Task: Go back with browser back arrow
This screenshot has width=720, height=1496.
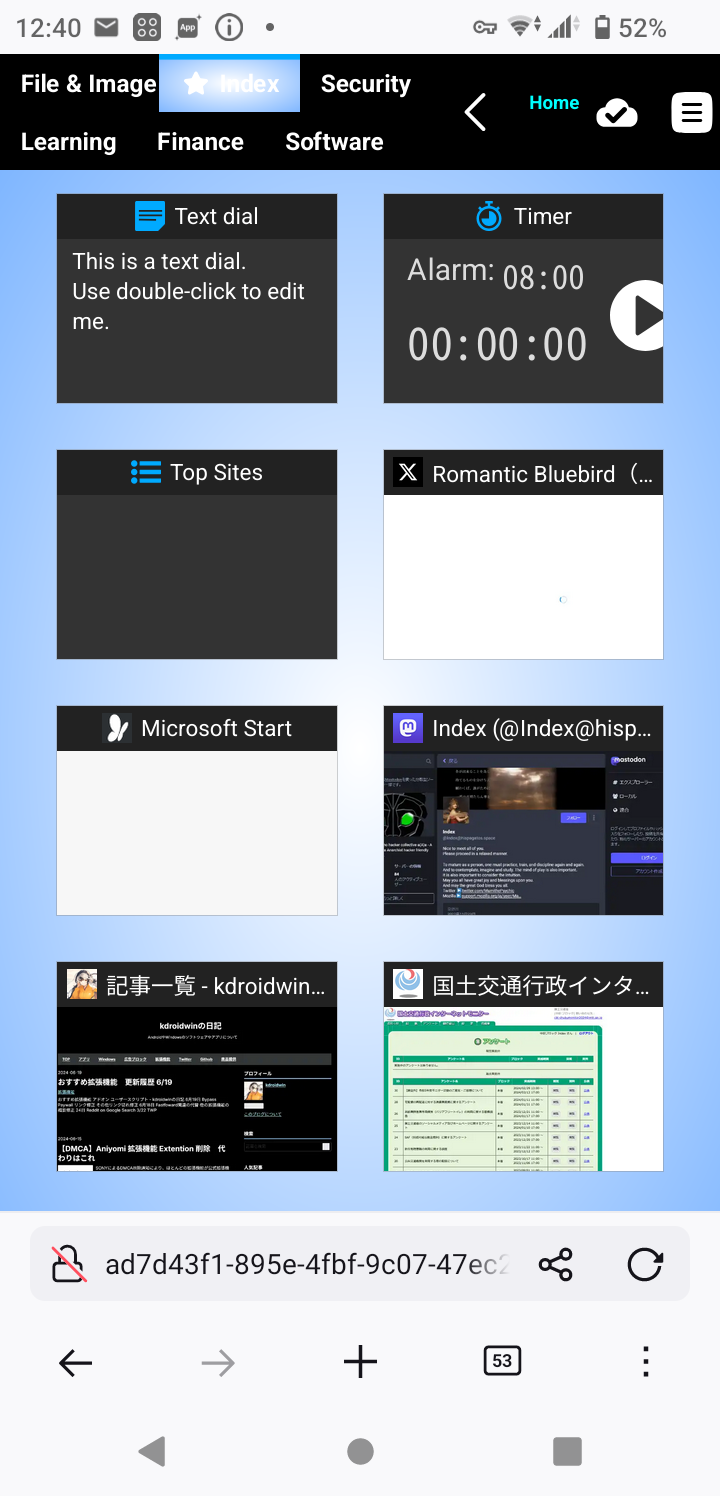Action: pos(75,1362)
